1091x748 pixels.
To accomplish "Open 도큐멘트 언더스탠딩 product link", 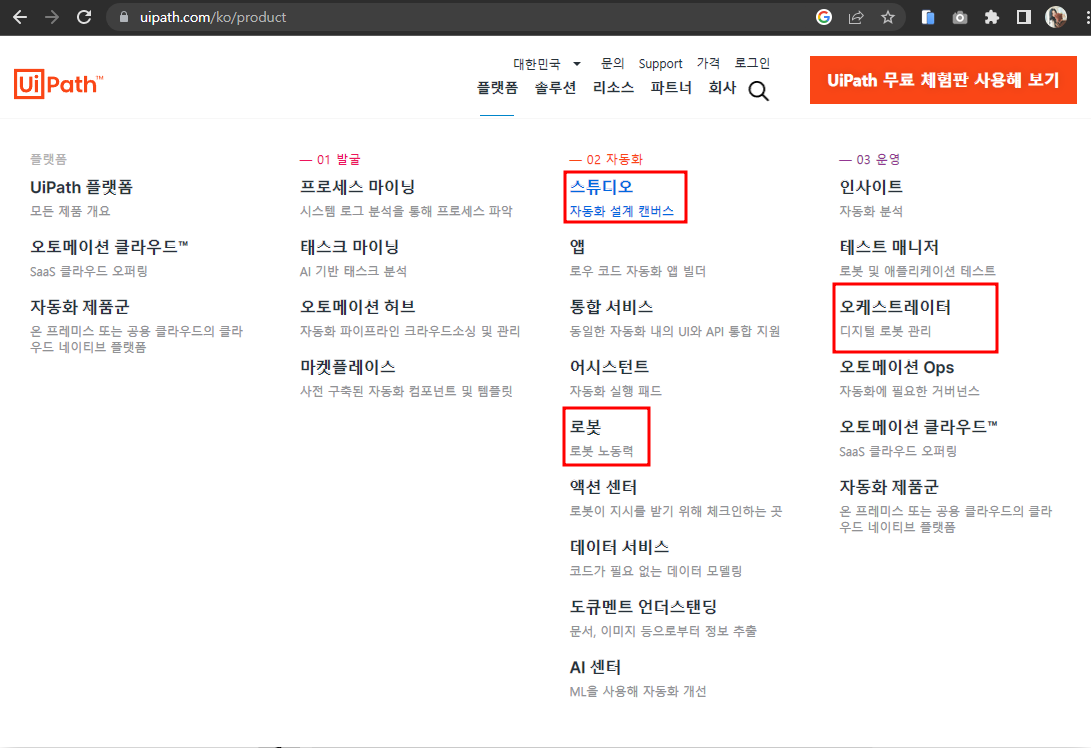I will pyautogui.click(x=643, y=607).
